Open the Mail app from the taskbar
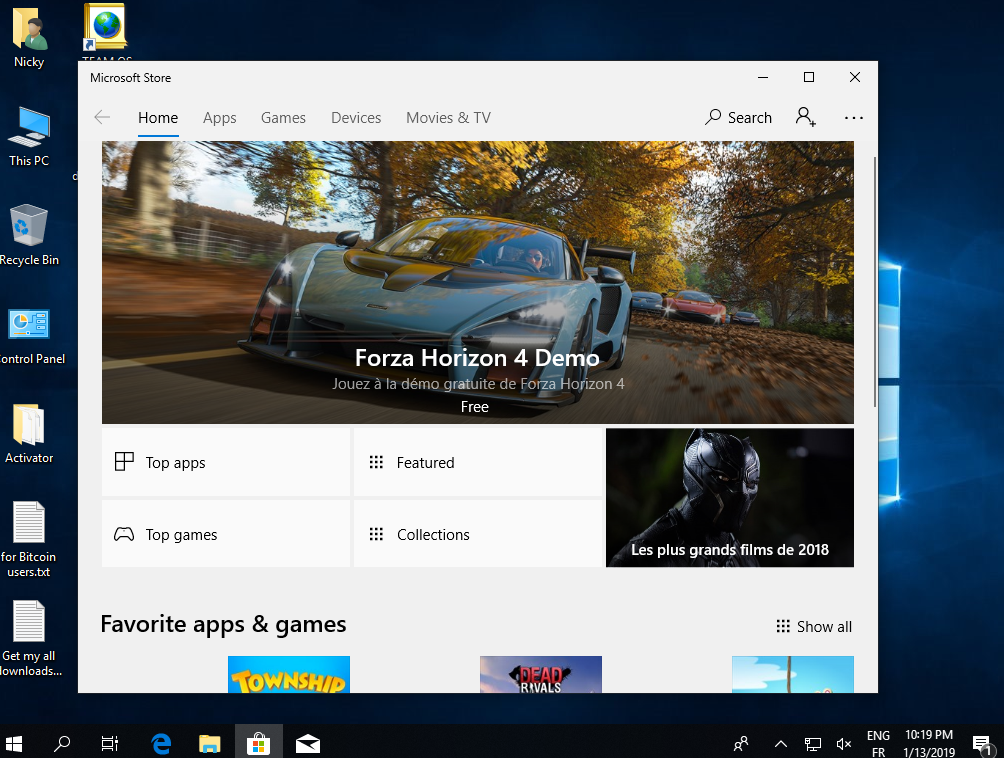Screen dimensions: 1004x758 coord(308,743)
